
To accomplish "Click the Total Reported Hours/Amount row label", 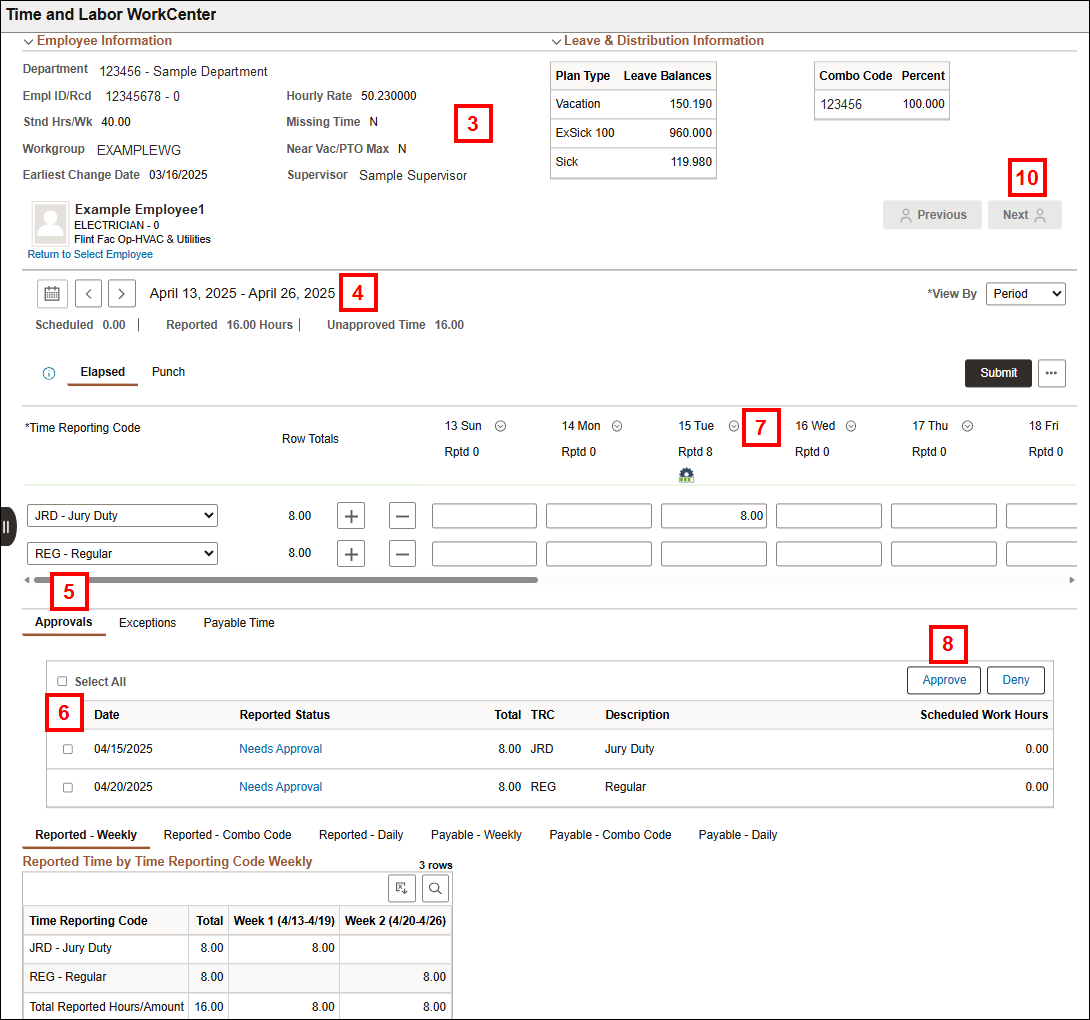I will point(106,1007).
